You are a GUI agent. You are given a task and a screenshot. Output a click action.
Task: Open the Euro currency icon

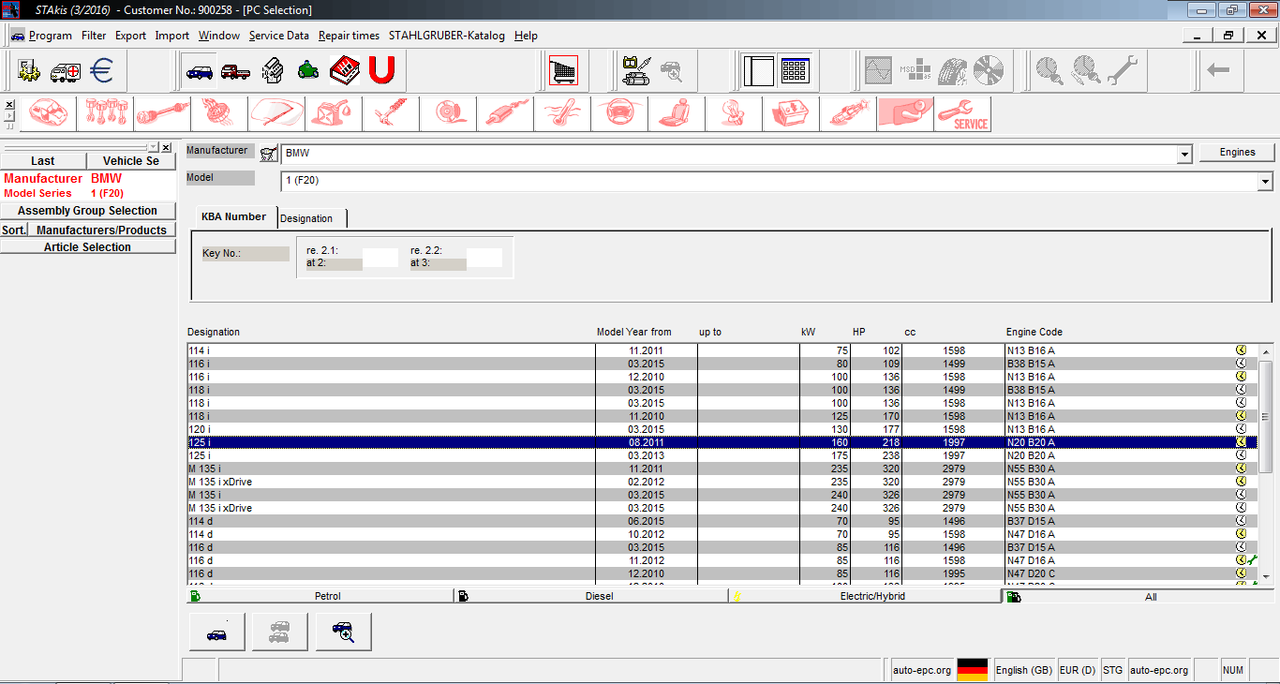point(101,71)
